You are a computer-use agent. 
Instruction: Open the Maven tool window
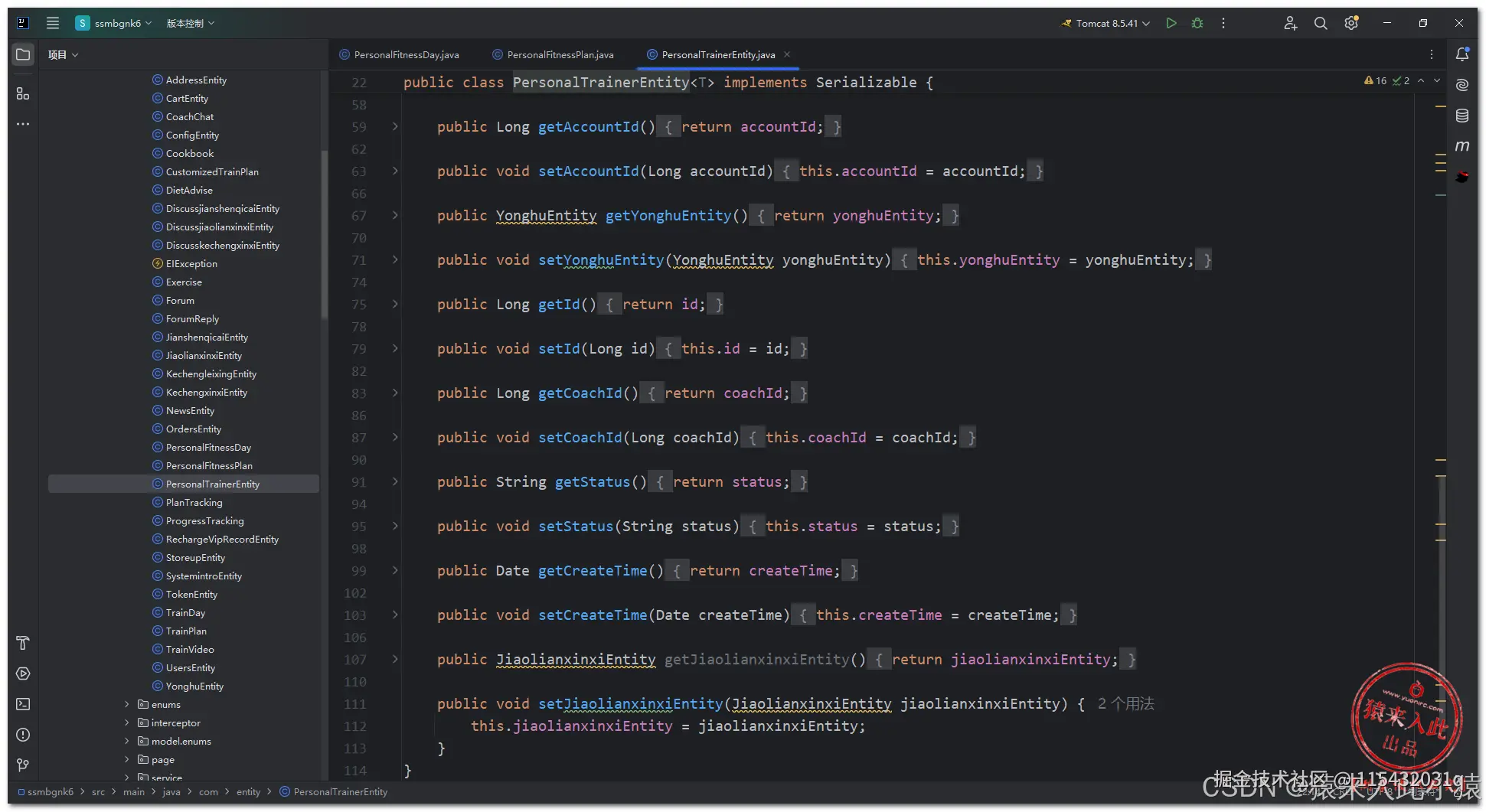tap(1462, 146)
